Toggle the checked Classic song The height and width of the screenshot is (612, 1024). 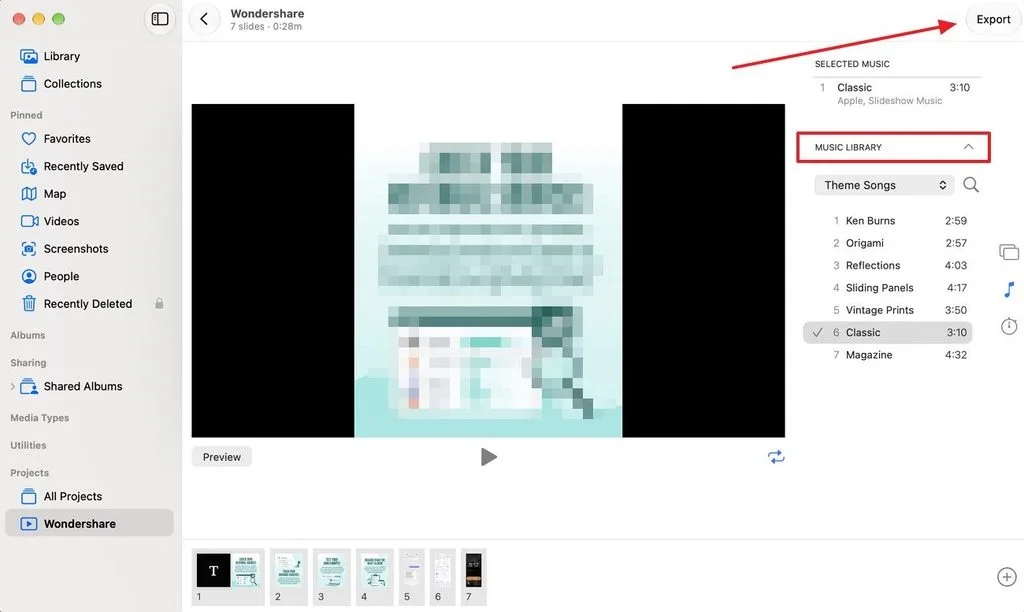[x=888, y=332]
